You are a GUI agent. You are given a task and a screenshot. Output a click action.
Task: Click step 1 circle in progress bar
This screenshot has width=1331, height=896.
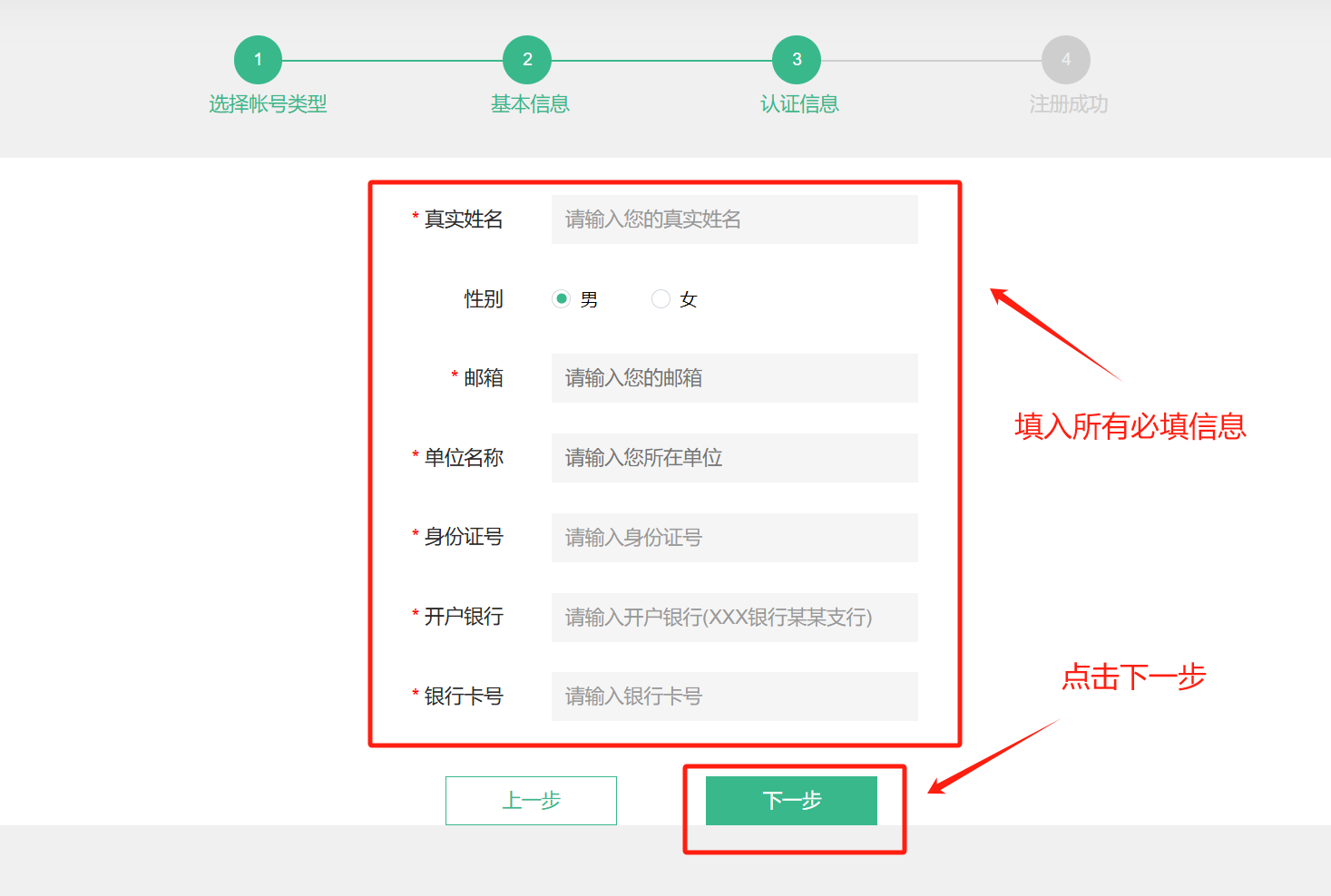(258, 60)
